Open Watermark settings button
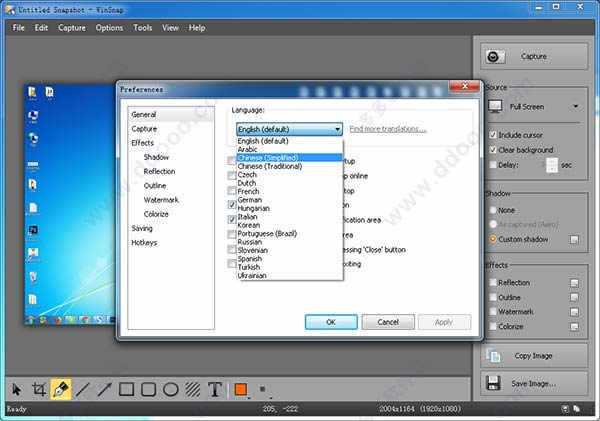 [574, 312]
